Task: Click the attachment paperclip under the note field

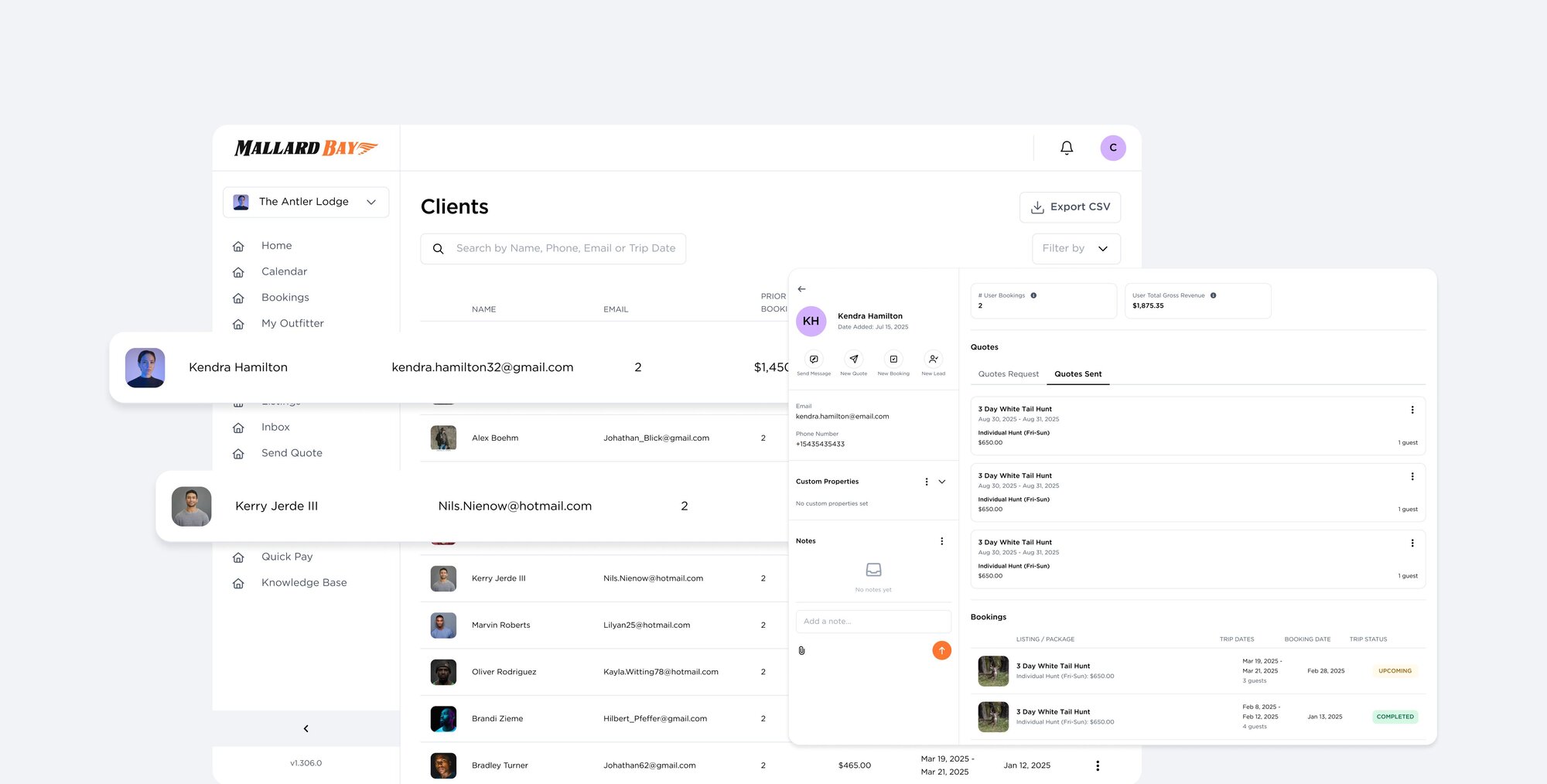Action: [x=801, y=650]
